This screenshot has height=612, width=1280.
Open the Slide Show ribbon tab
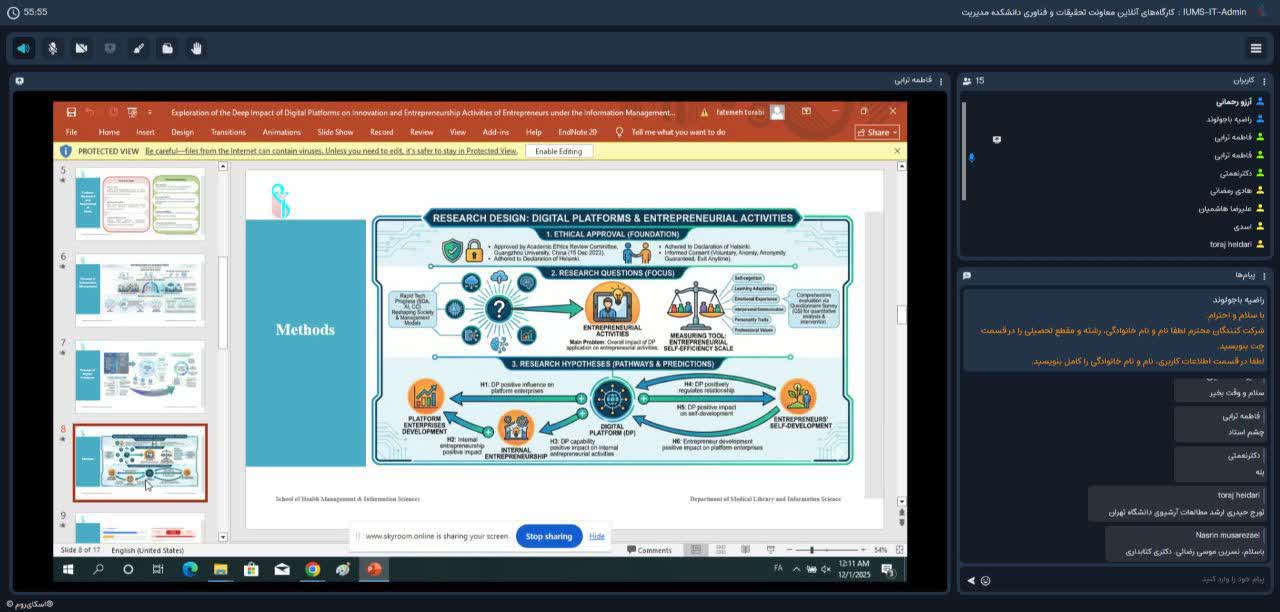tap(335, 132)
